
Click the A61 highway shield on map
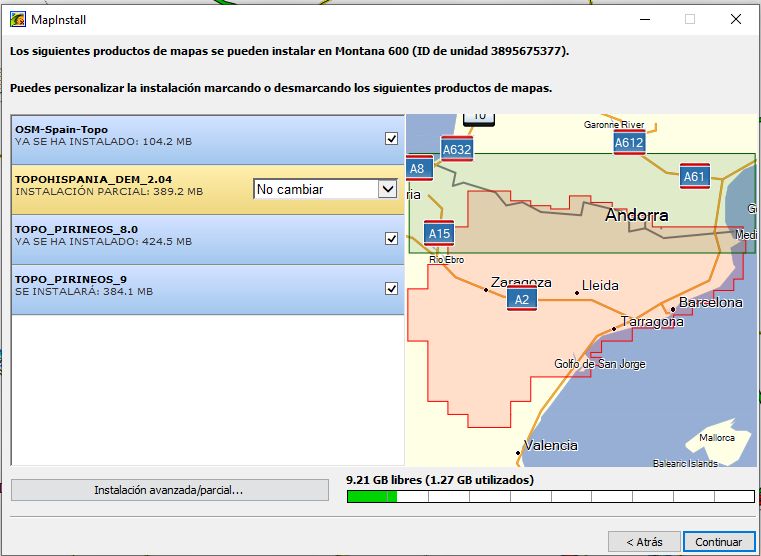695,177
